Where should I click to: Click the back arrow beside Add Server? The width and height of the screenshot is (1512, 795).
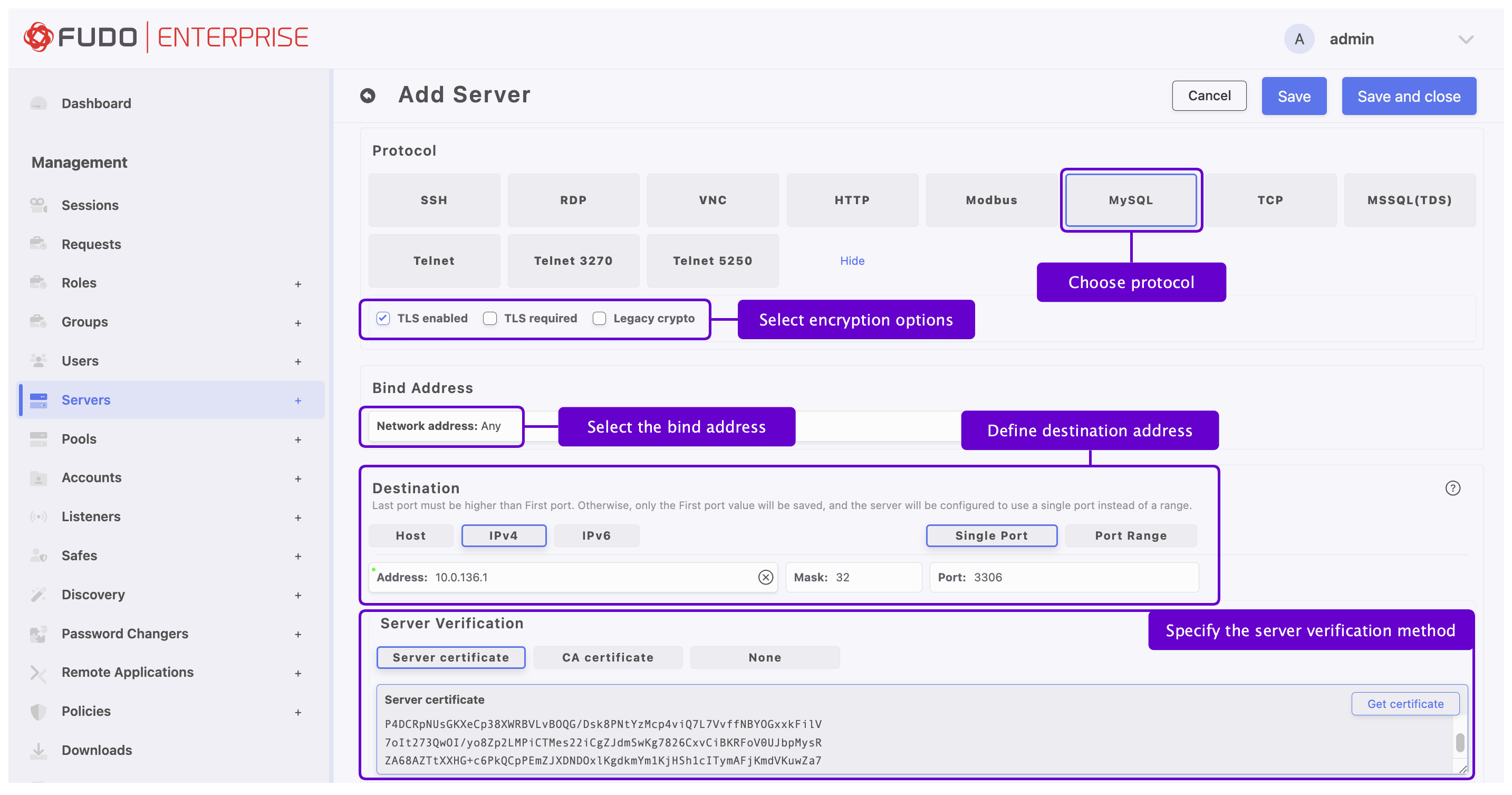click(x=368, y=95)
